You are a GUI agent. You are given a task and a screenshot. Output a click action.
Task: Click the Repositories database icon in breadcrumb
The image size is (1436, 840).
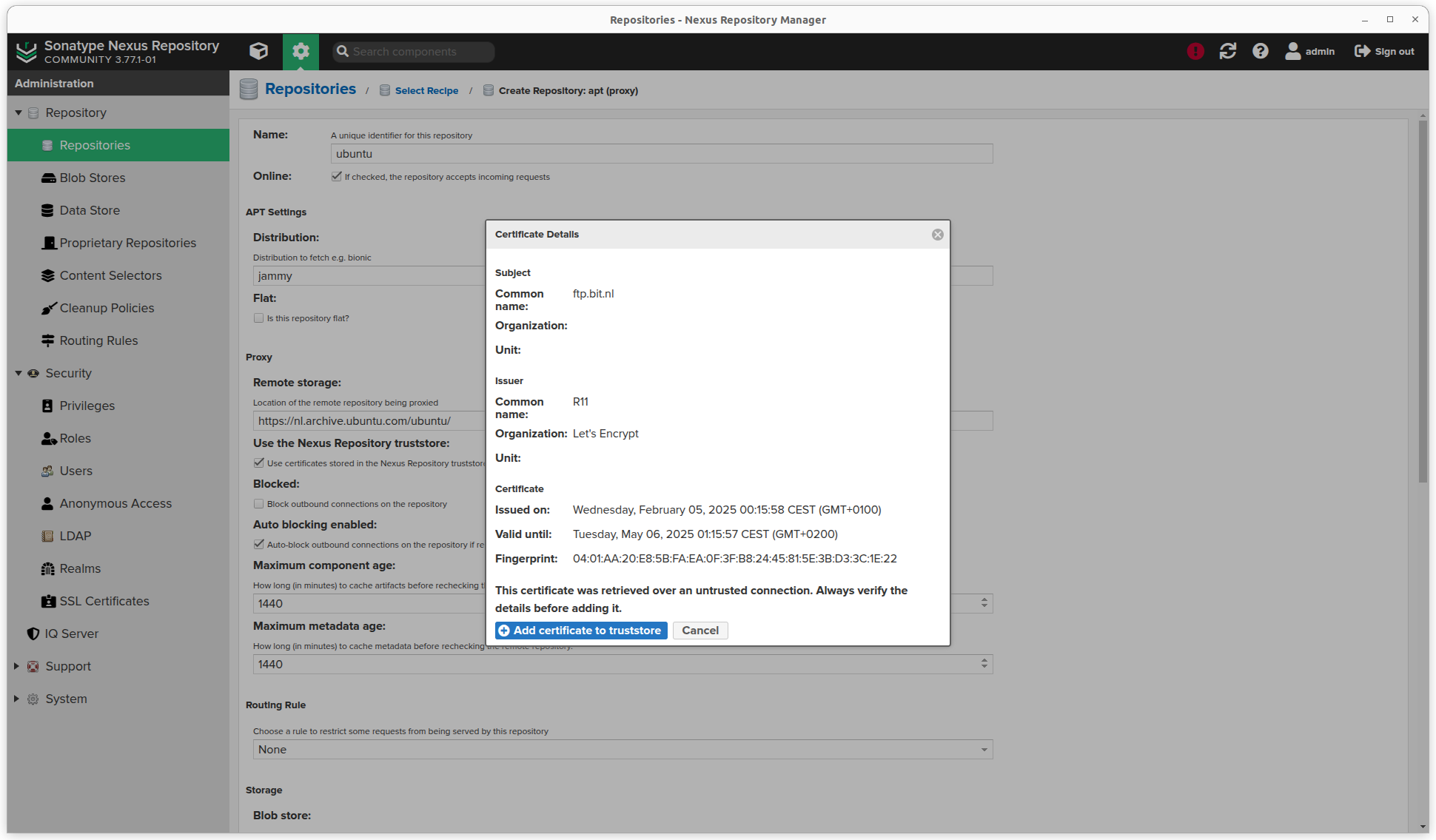click(x=249, y=90)
